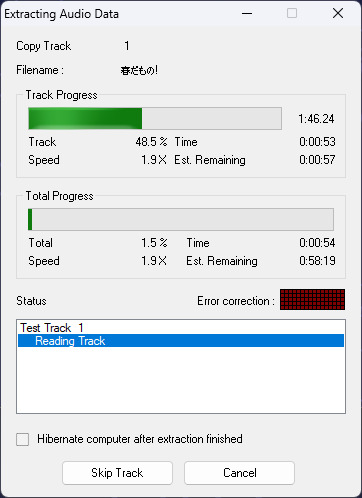Click empty area of Status list box
Image resolution: width=362 pixels, height=498 pixels.
pyautogui.click(x=181, y=380)
